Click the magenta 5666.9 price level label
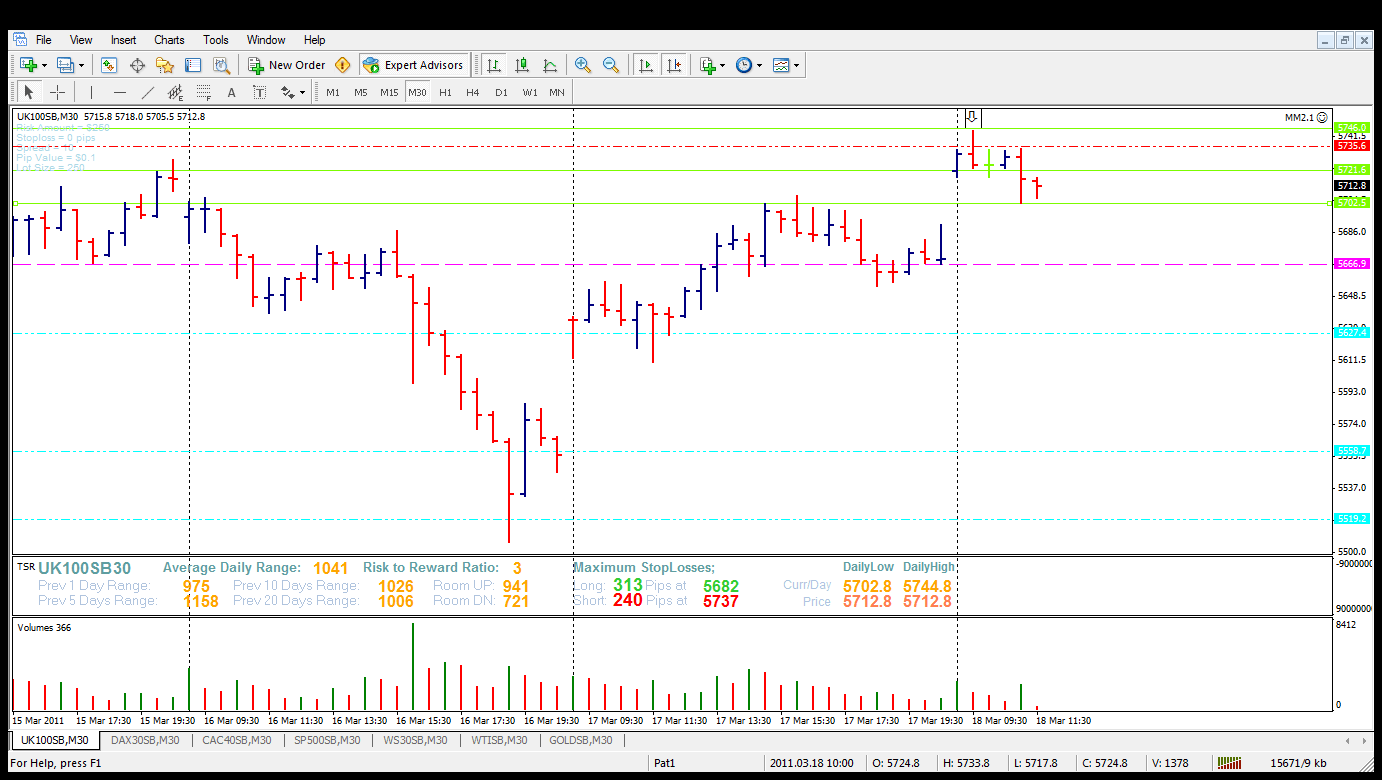The image size is (1382, 780). pos(1352,264)
